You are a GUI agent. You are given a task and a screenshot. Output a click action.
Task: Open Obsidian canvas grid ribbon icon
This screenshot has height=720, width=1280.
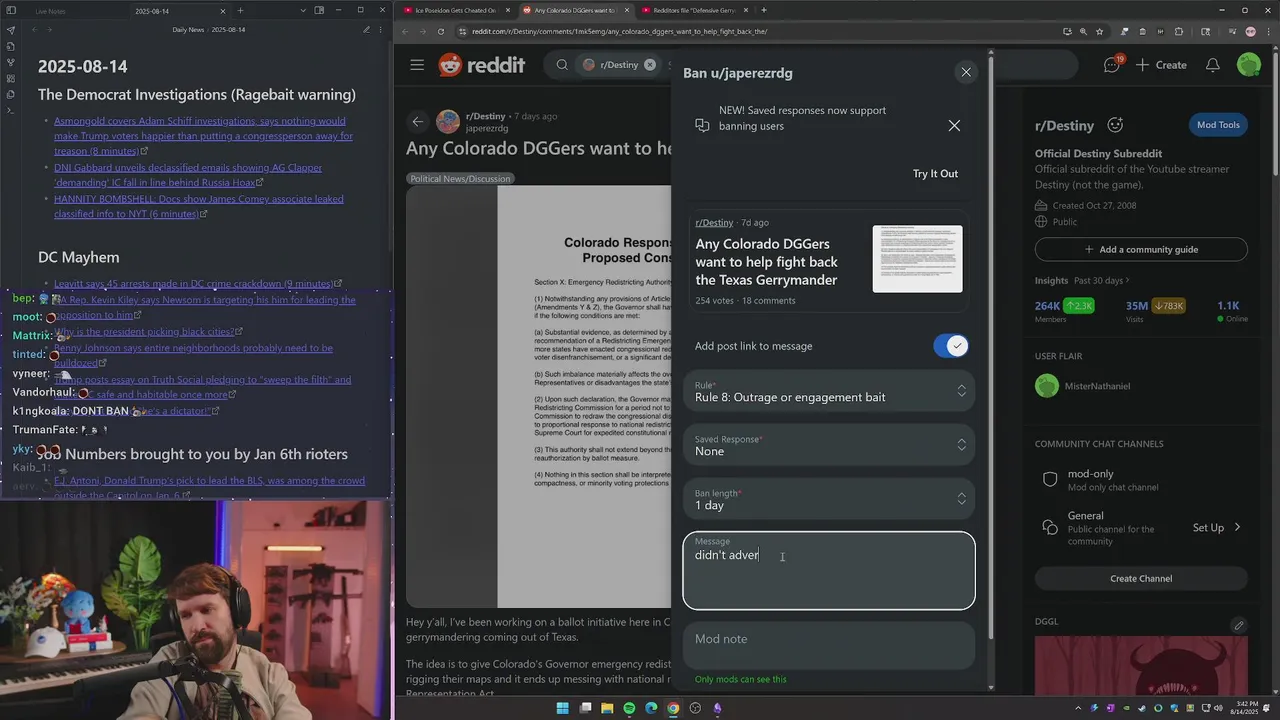point(11,78)
